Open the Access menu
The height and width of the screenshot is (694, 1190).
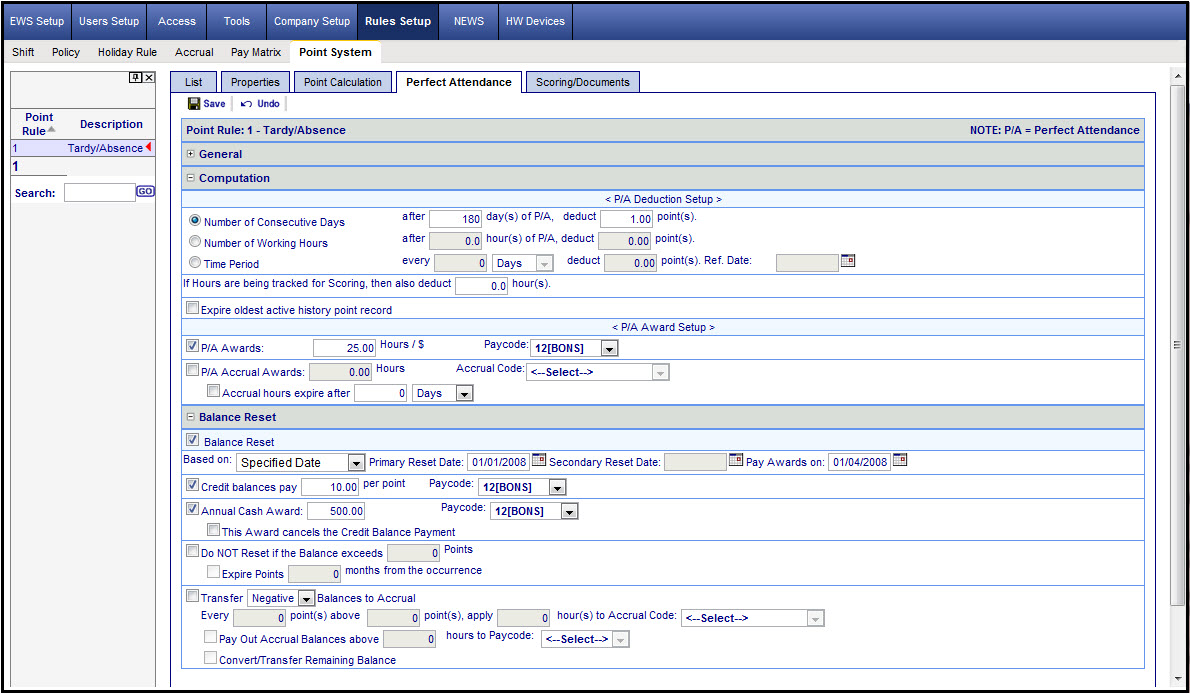tap(177, 21)
